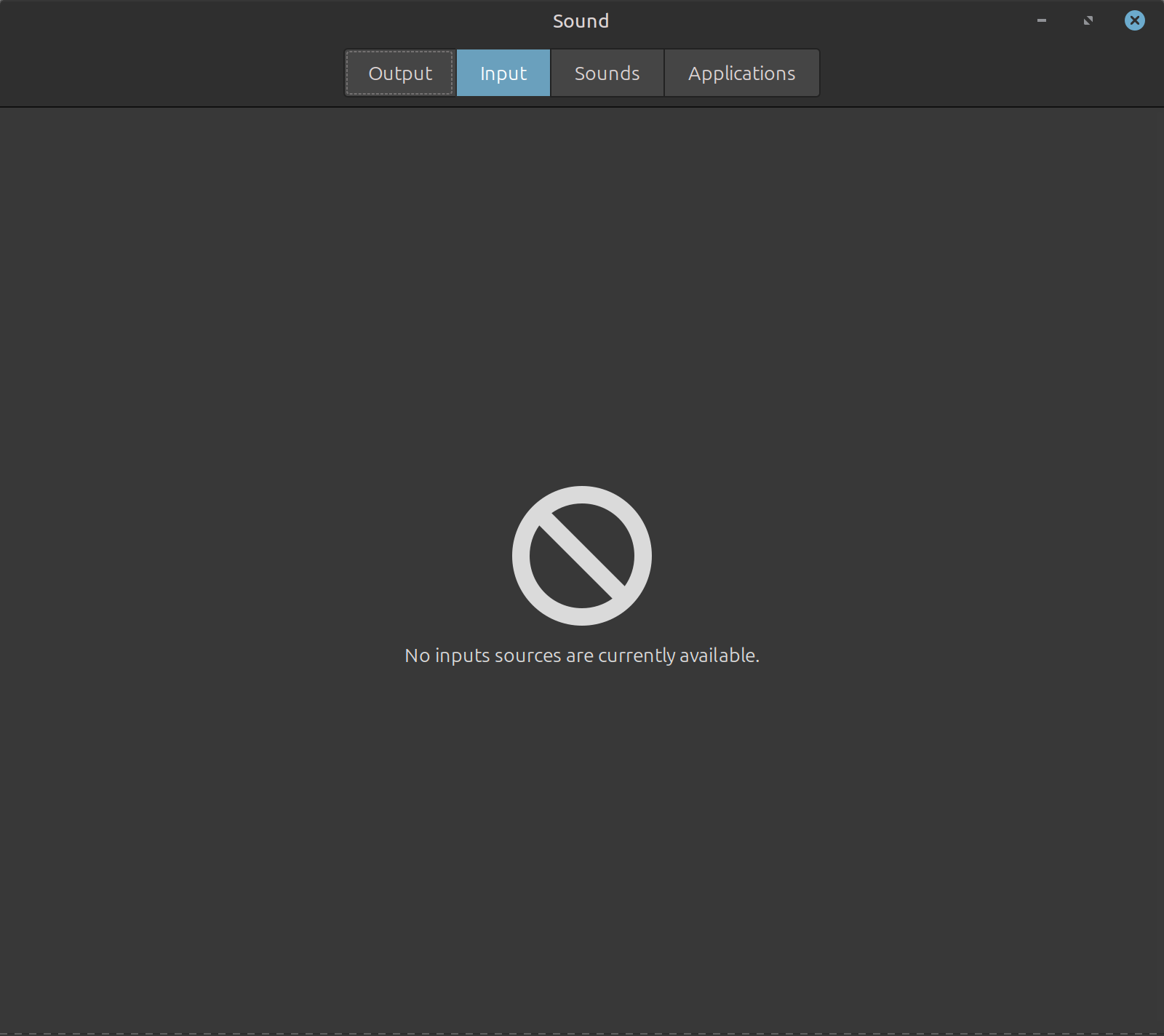Screen dimensions: 1164x1036
Task: Go to the Applications tab
Action: (x=741, y=73)
